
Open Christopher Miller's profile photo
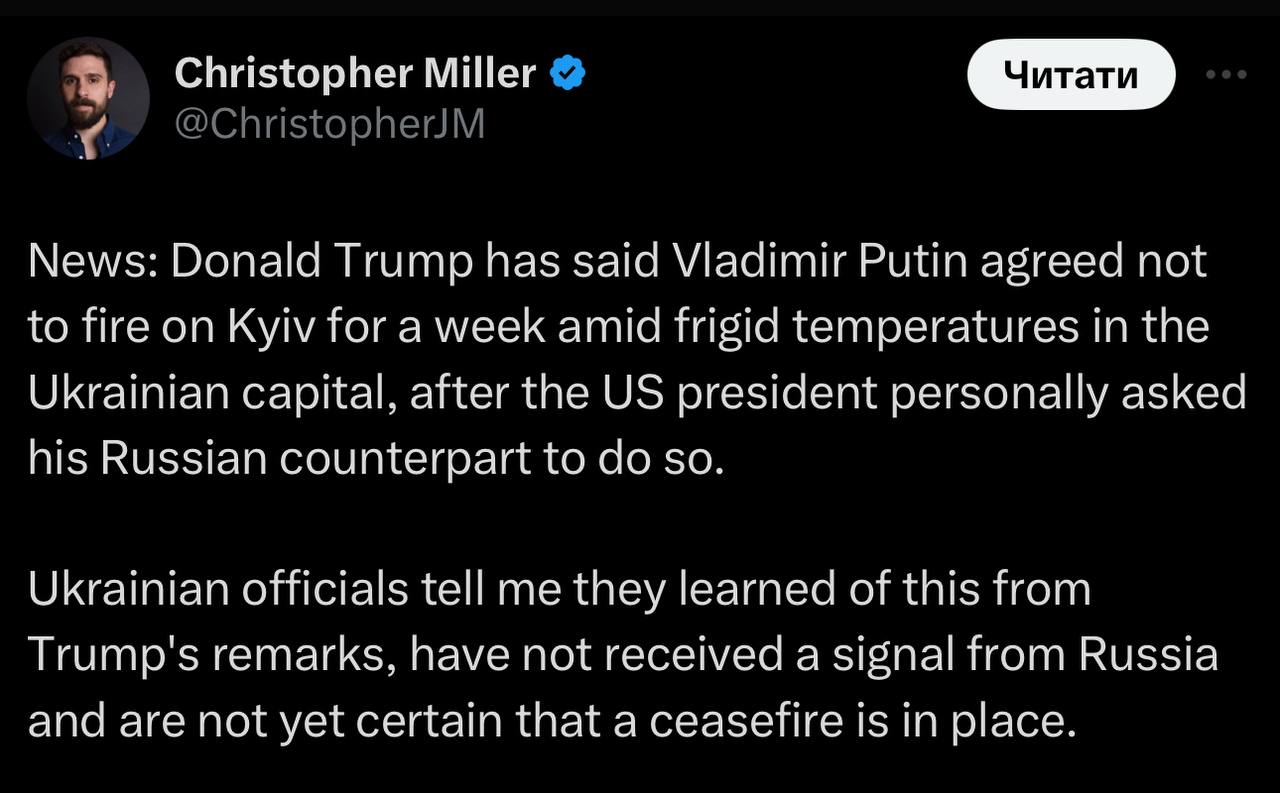coord(88,98)
